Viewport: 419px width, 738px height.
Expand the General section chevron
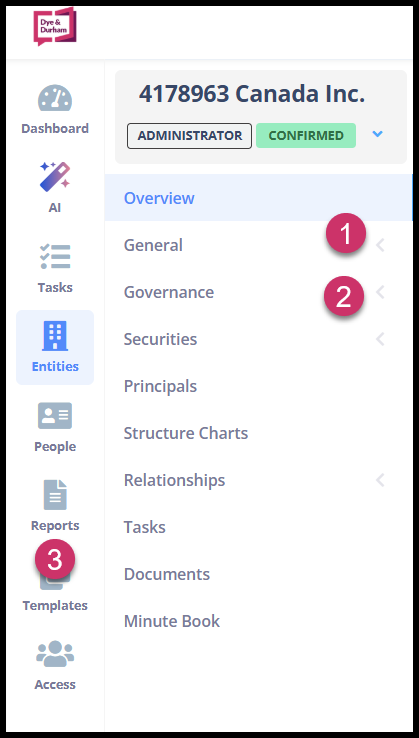[x=380, y=245]
